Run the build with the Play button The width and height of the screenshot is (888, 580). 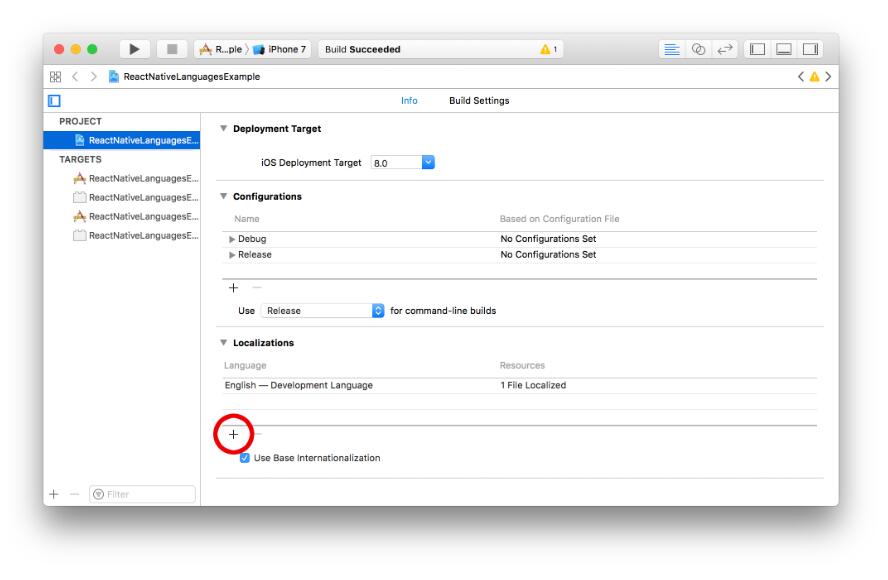(134, 49)
